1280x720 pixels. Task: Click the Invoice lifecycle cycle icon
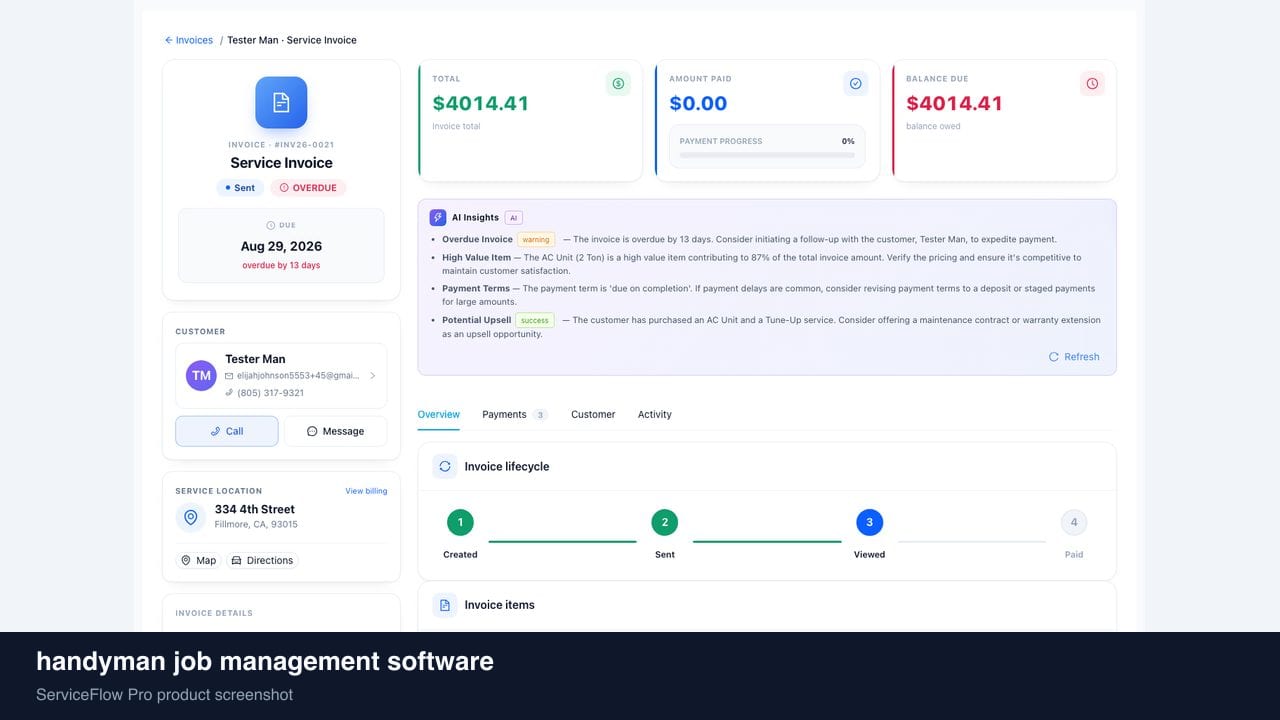point(445,466)
